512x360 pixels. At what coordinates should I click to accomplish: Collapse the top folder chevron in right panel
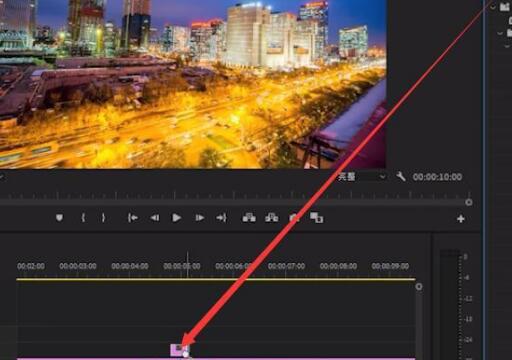click(x=493, y=7)
